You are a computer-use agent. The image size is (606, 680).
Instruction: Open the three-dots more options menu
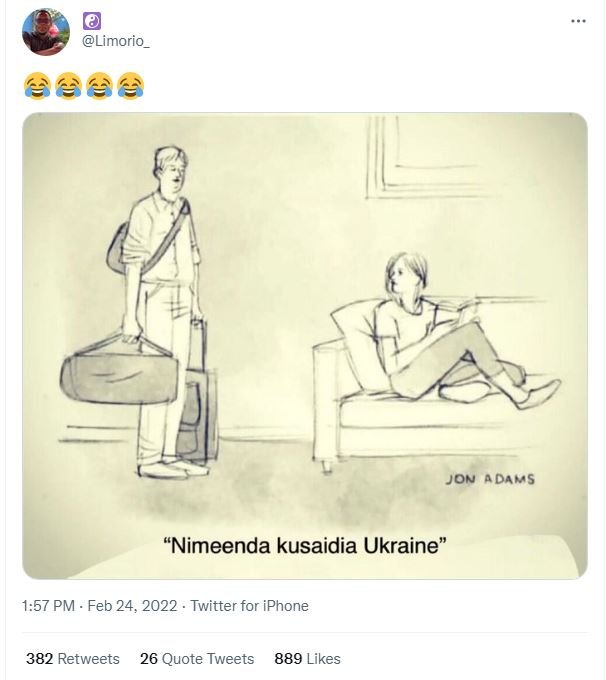point(578,21)
